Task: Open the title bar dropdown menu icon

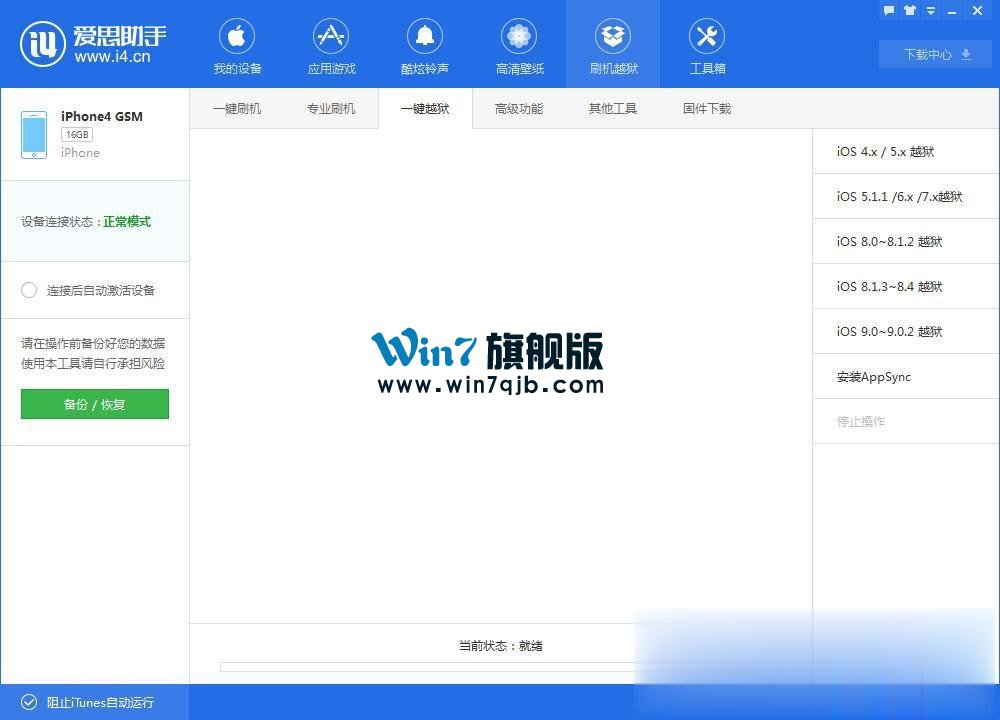Action: point(930,11)
